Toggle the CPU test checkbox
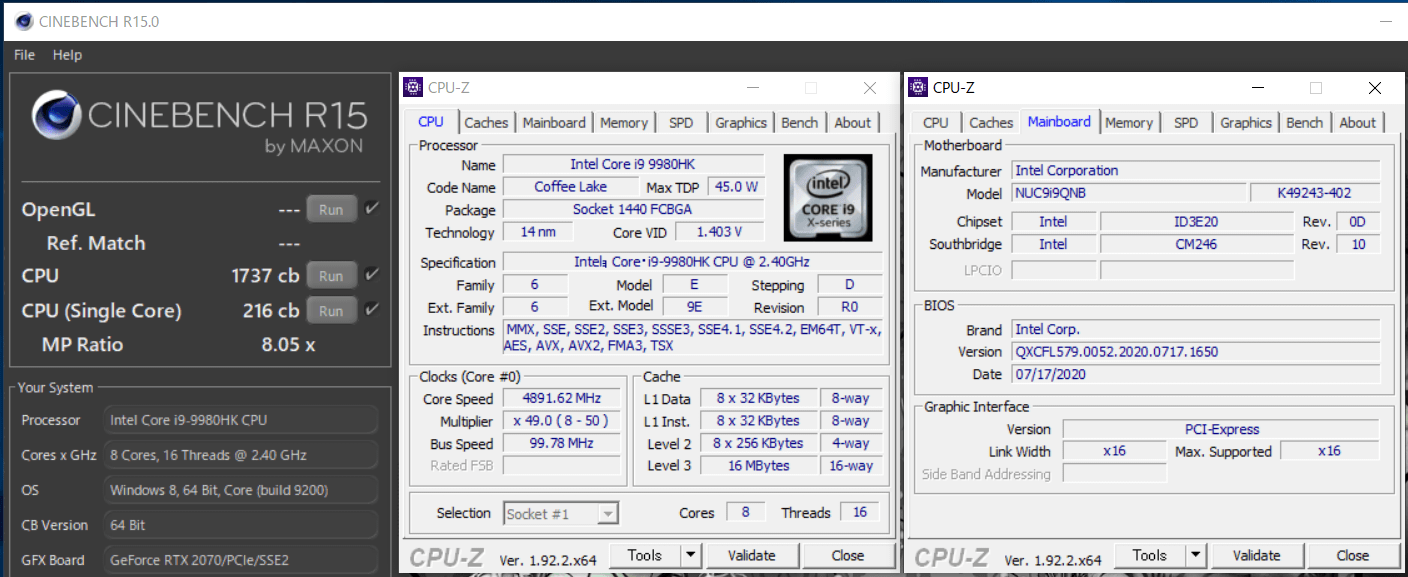This screenshot has height=577, width=1408. click(372, 274)
